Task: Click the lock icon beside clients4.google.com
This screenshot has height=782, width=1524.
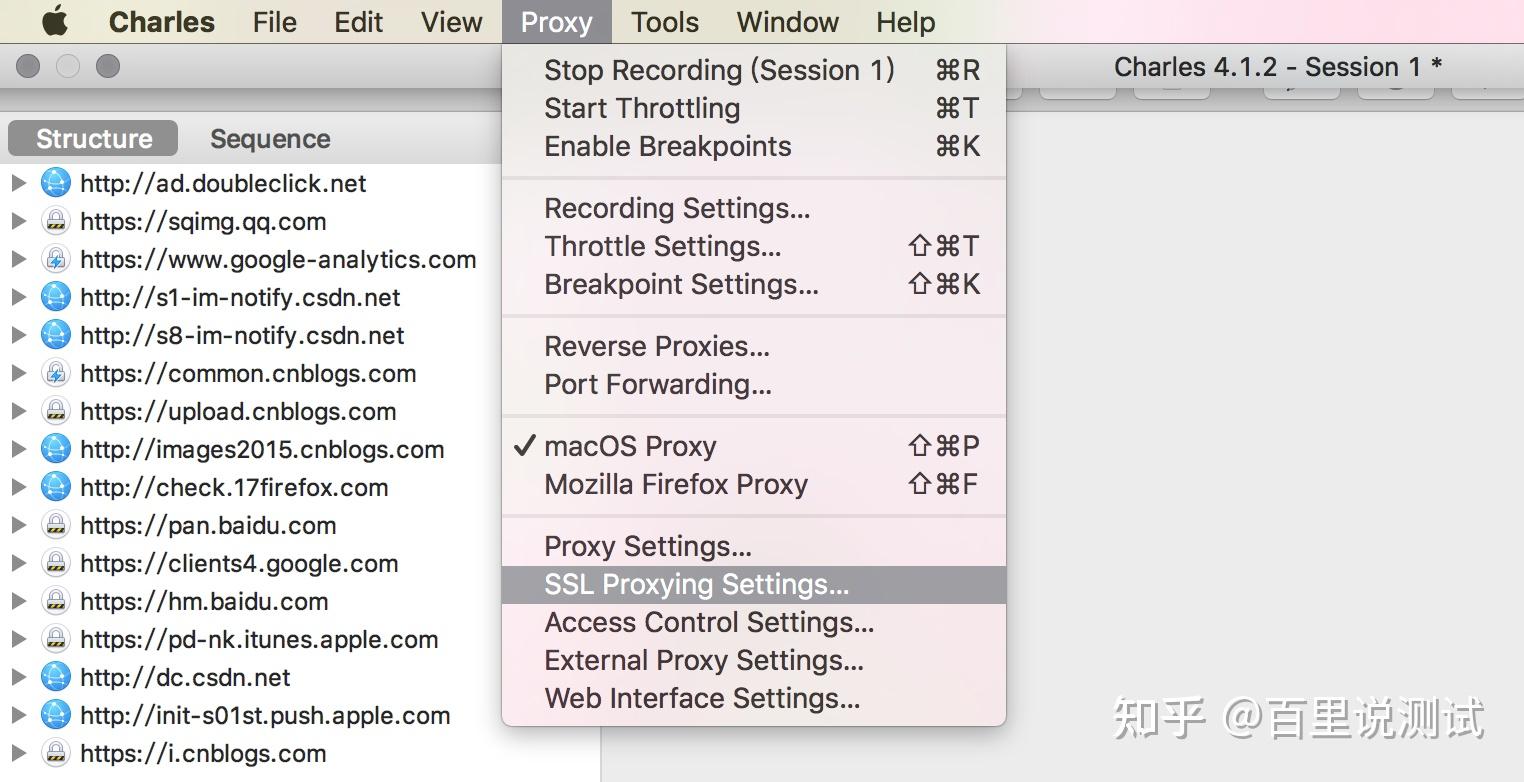Action: (56, 563)
